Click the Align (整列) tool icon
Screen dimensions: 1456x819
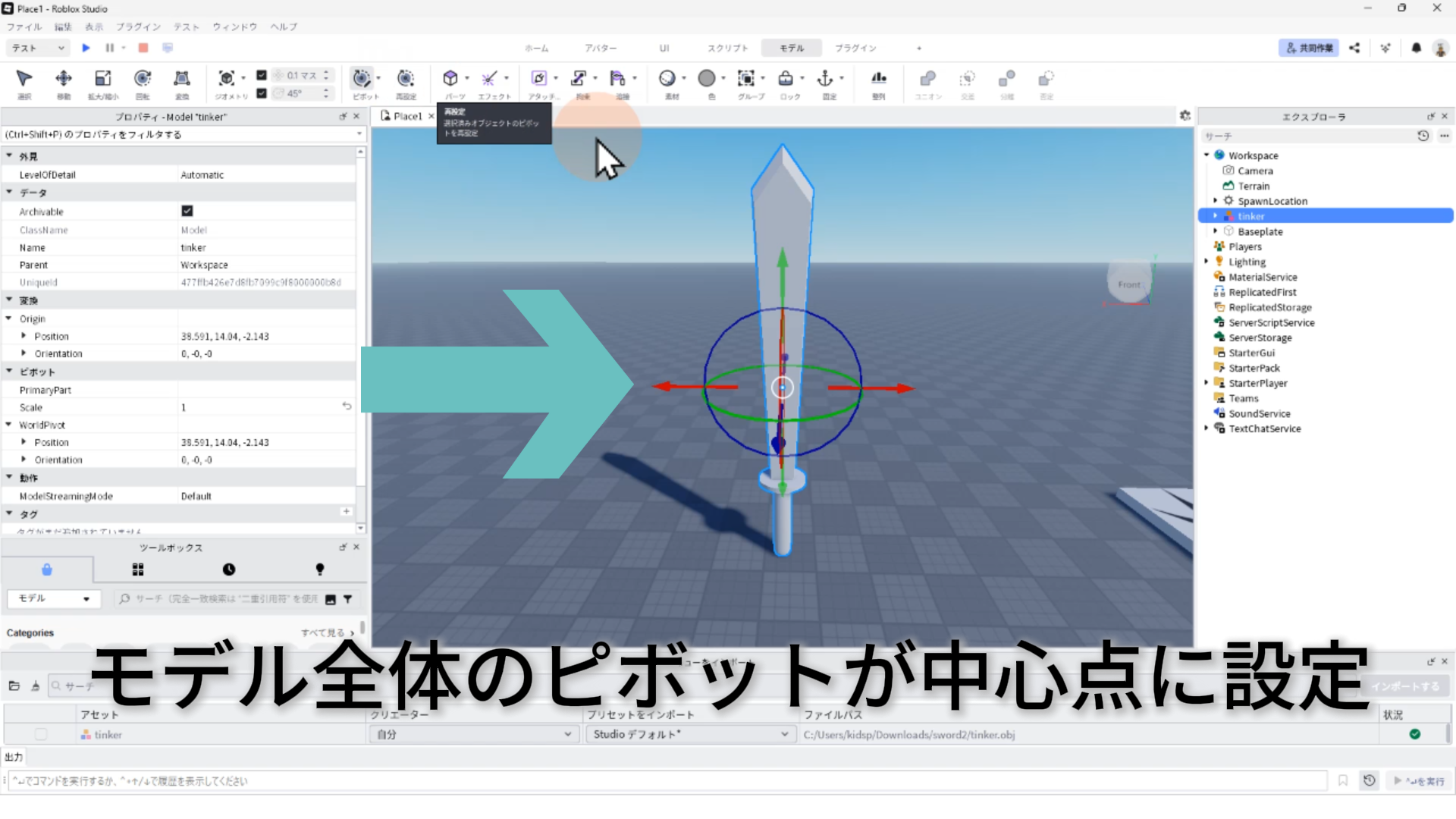coord(878,79)
